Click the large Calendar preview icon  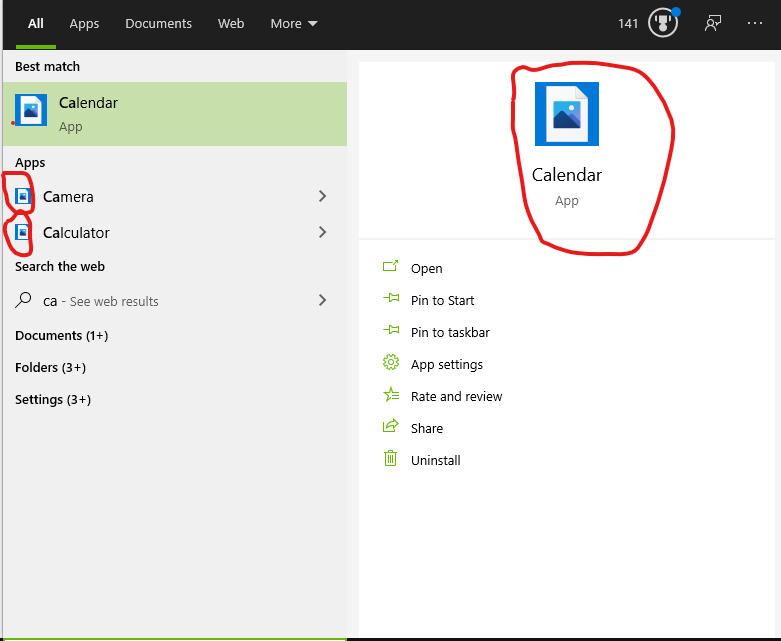pos(567,114)
